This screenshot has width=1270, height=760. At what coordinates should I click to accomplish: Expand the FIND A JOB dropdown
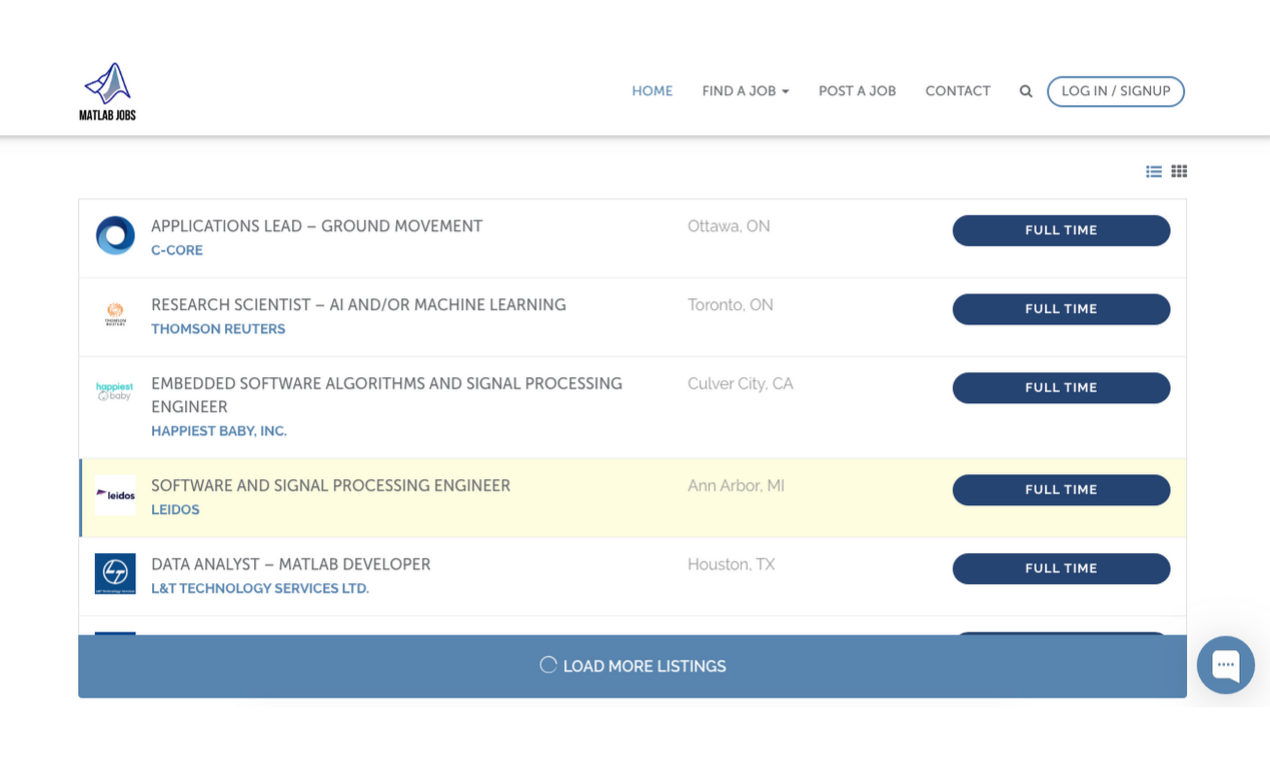pyautogui.click(x=745, y=91)
